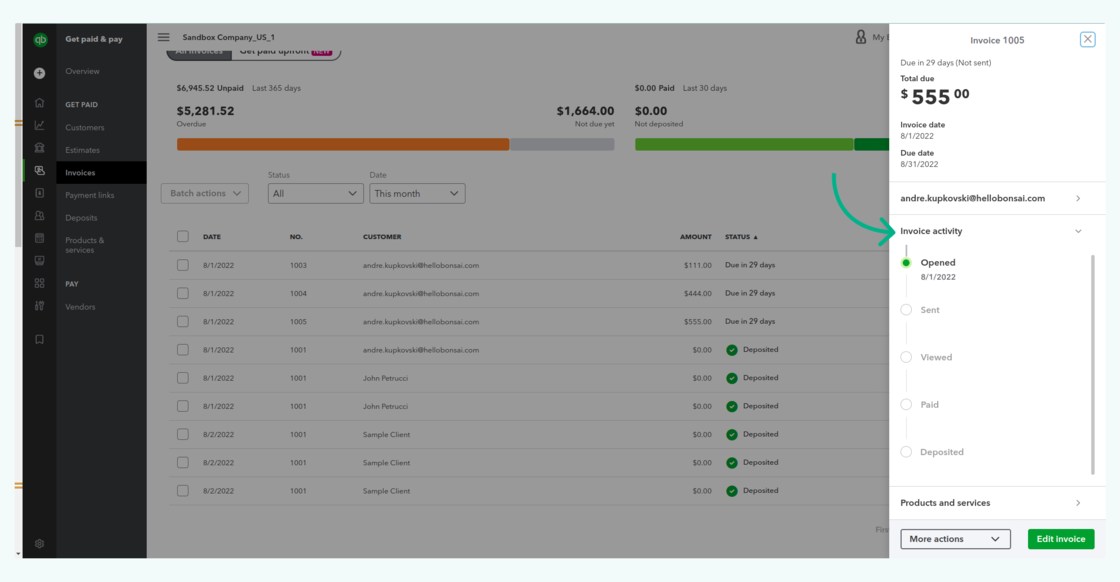Open the Date filter dropdown showing This month
The width and height of the screenshot is (1120, 582).
tap(417, 193)
